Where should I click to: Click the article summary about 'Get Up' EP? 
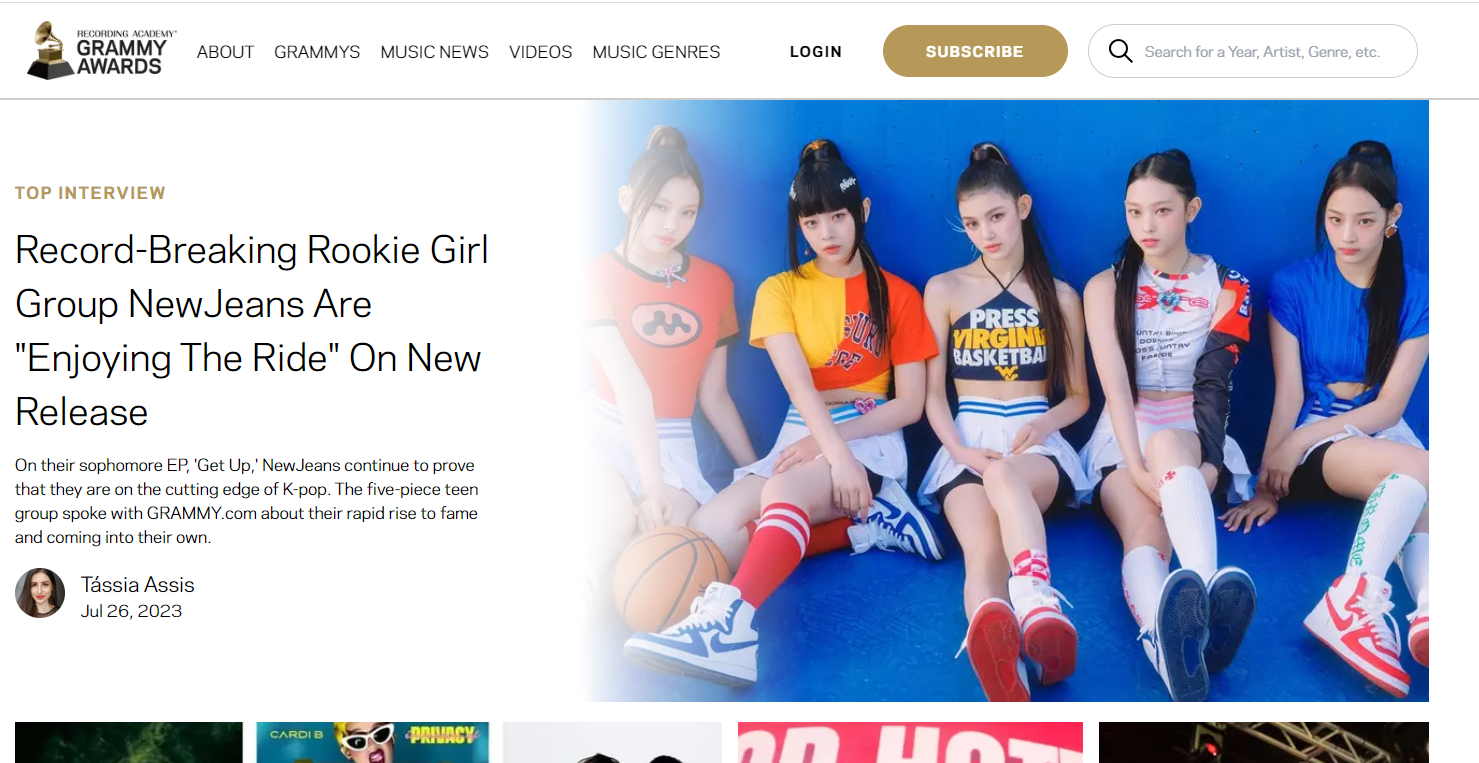point(247,501)
